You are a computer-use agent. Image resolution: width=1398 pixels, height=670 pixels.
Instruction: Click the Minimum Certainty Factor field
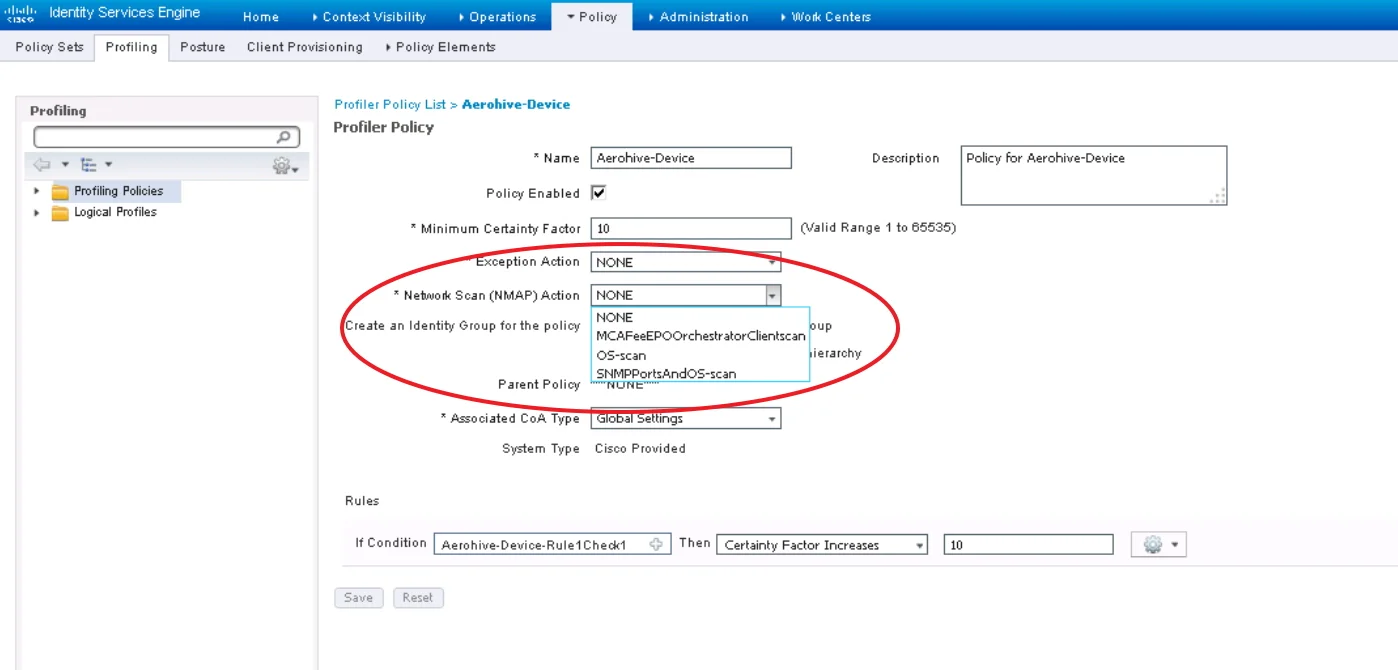691,228
